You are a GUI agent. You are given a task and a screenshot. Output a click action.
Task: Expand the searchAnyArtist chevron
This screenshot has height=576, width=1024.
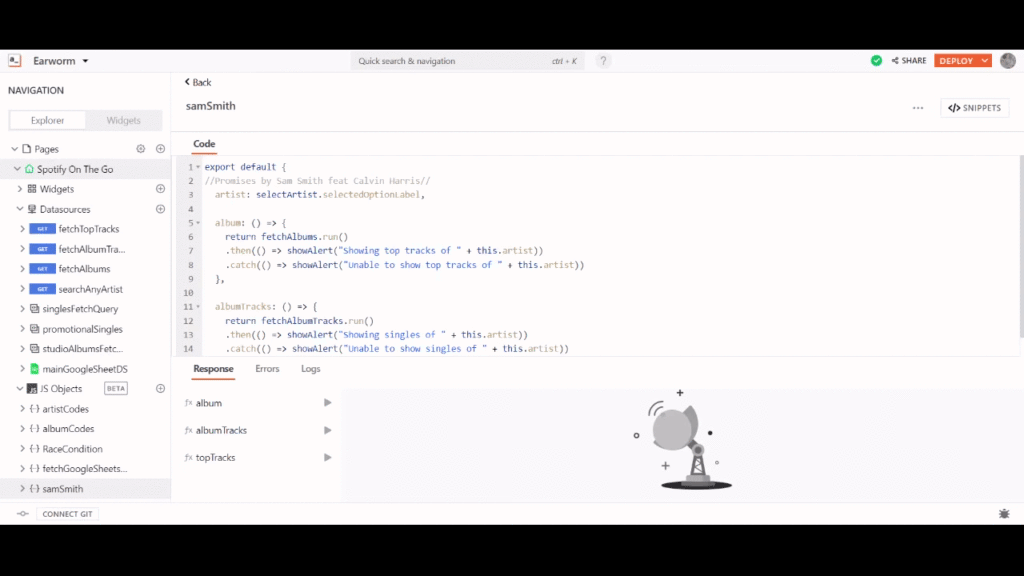coord(22,289)
